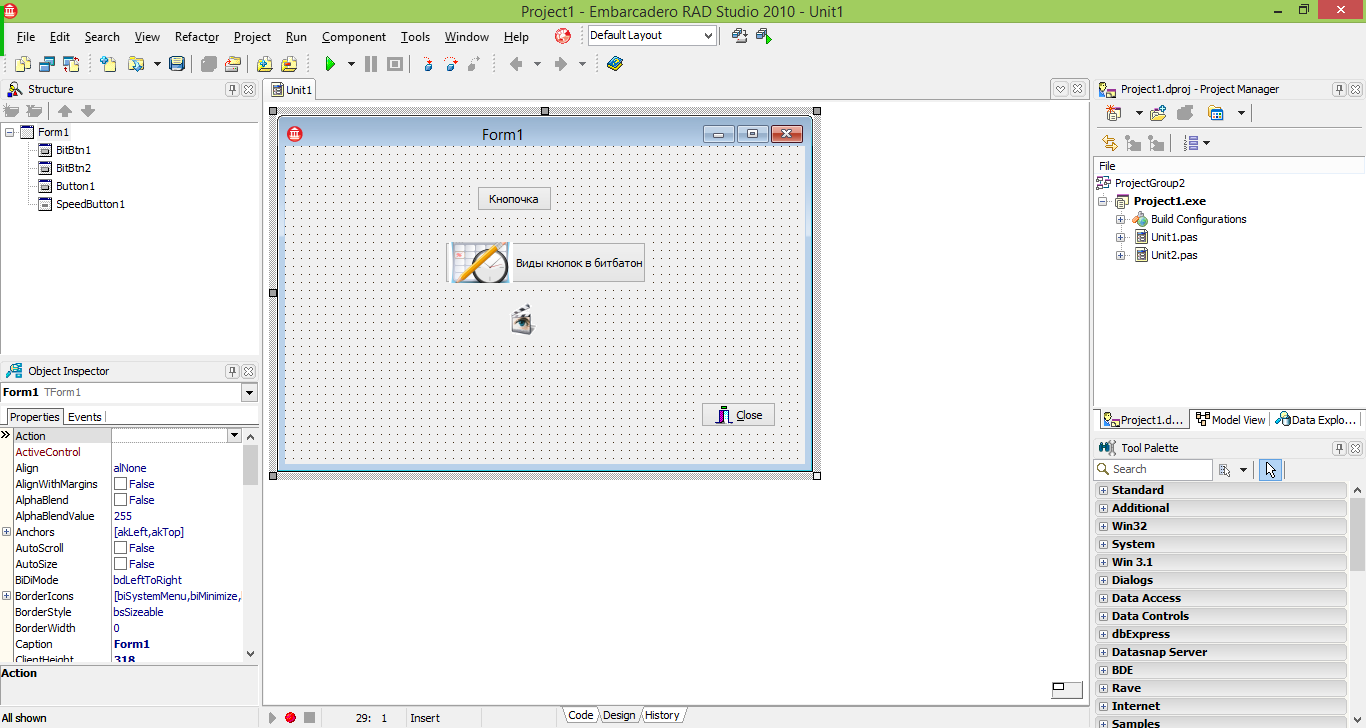
Task: Click the Step Over debug icon
Action: pos(451,64)
